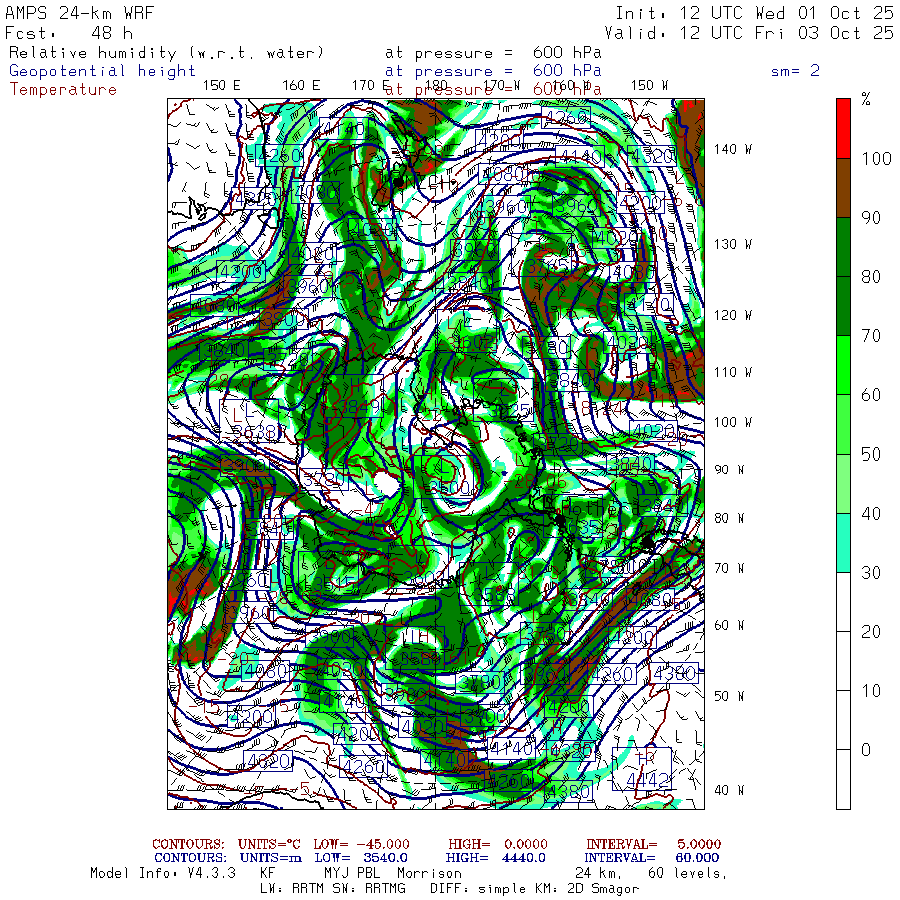Click the '130 W' longitude label
Screen dimensions: 900x900
[x=732, y=245]
